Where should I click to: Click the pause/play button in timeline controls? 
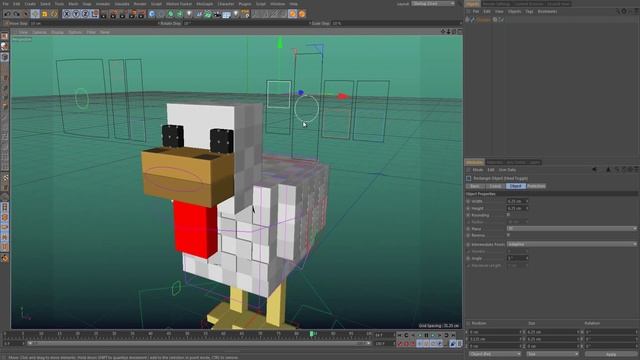[426, 335]
